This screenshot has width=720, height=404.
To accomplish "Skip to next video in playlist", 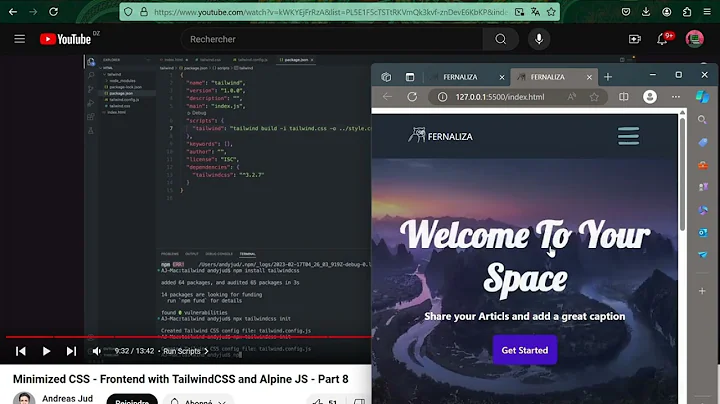I will click(71, 351).
